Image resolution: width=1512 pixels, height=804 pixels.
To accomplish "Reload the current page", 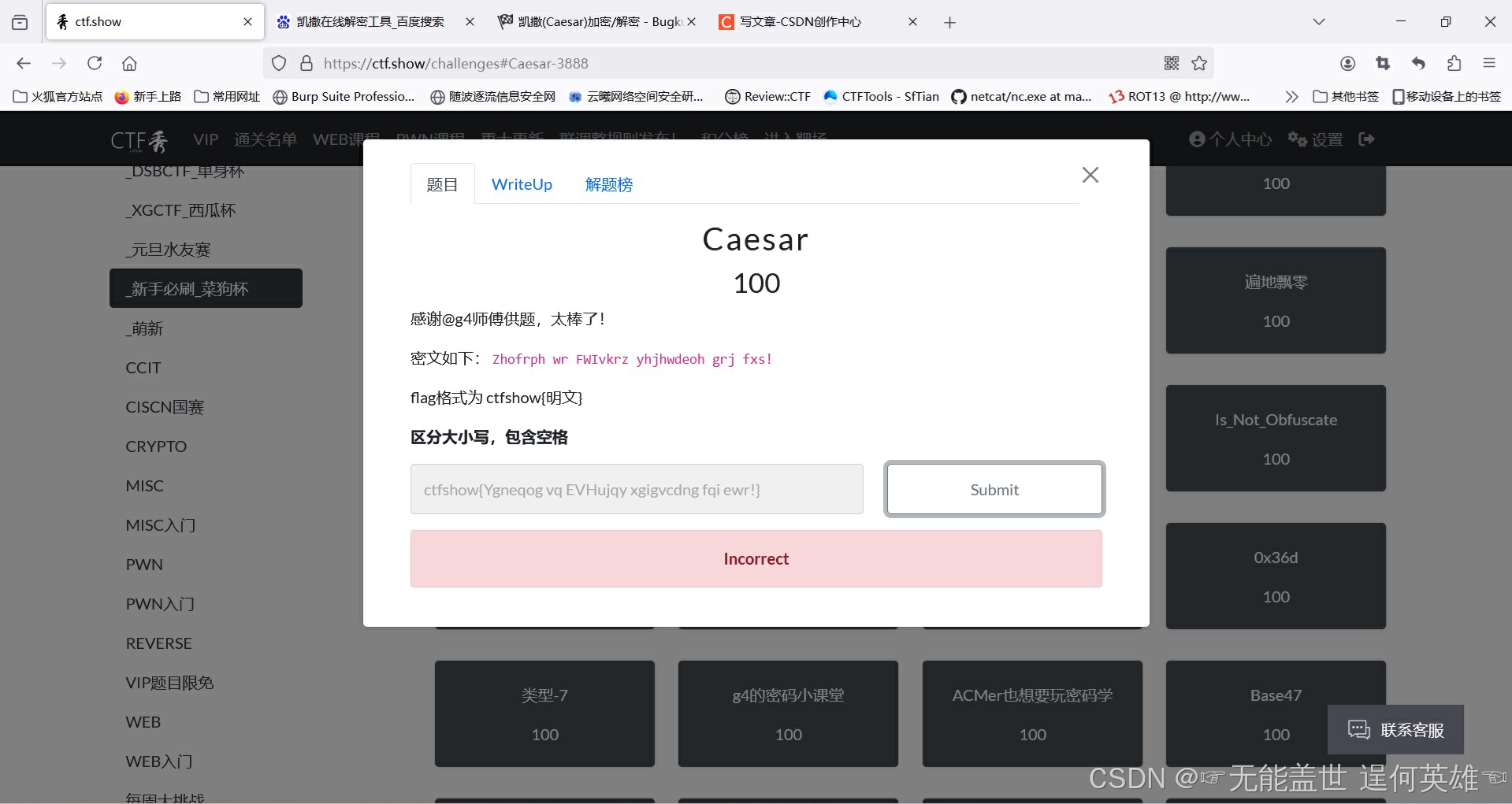I will tap(95, 63).
